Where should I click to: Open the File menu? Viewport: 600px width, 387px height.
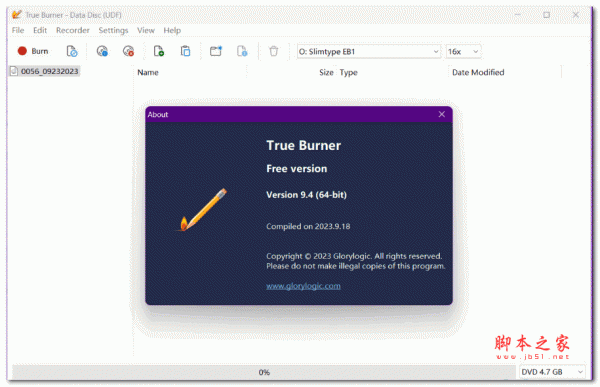tap(18, 30)
